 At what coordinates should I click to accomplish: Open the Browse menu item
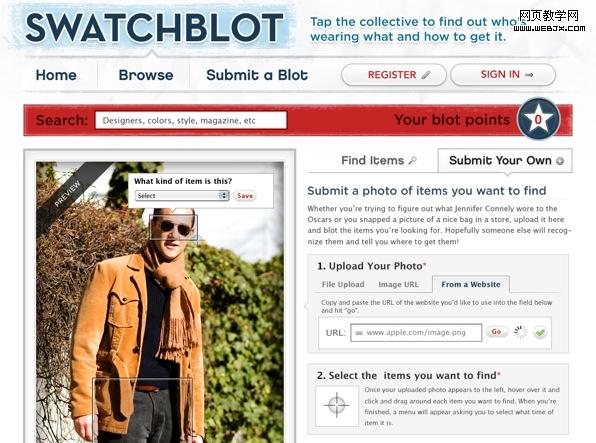(146, 75)
